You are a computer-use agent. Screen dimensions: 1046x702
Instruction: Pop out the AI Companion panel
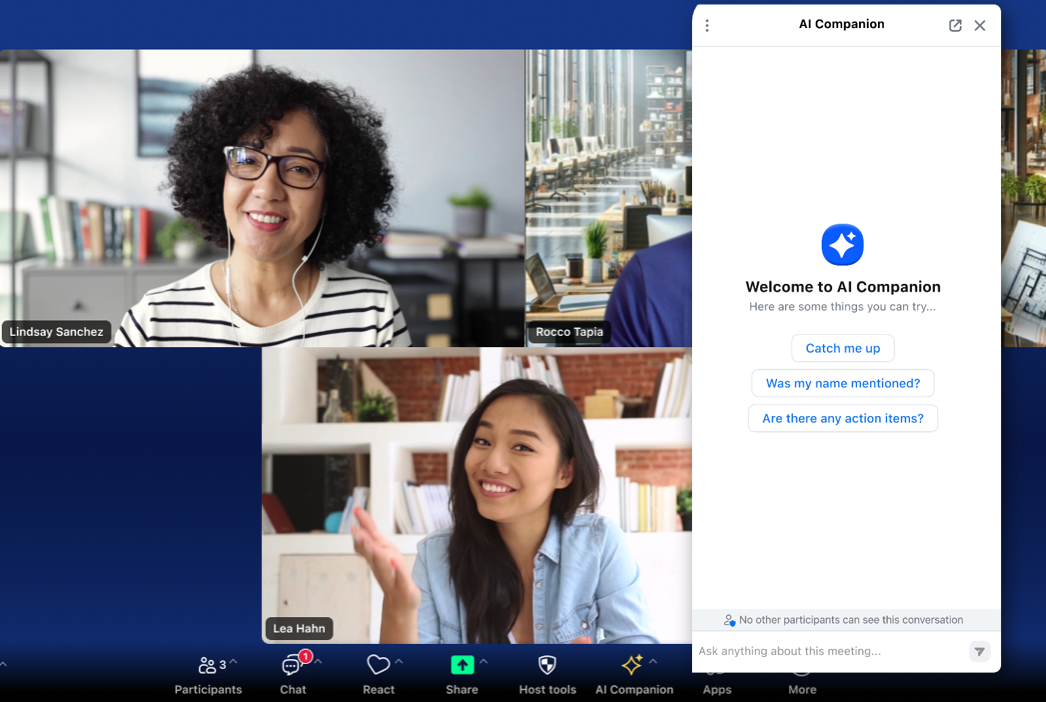(x=955, y=25)
